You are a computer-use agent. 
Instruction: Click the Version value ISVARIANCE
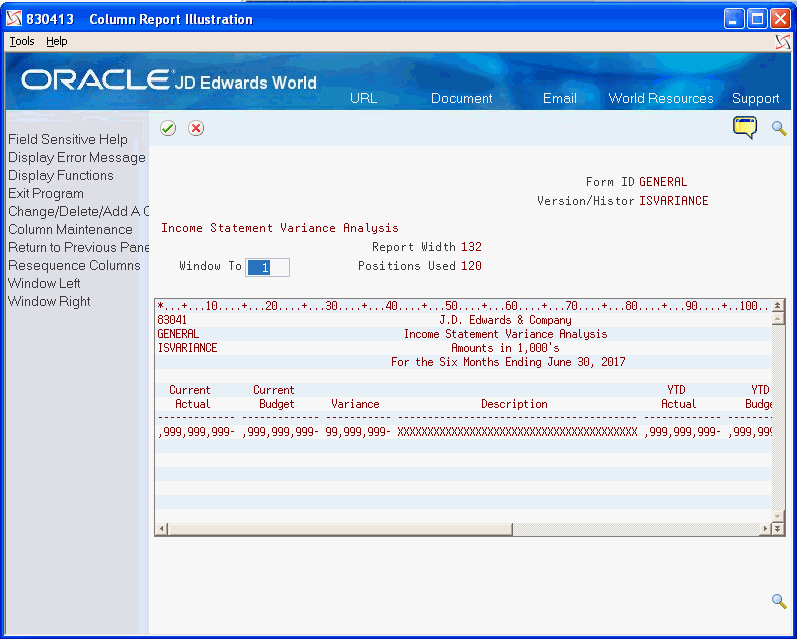point(673,201)
